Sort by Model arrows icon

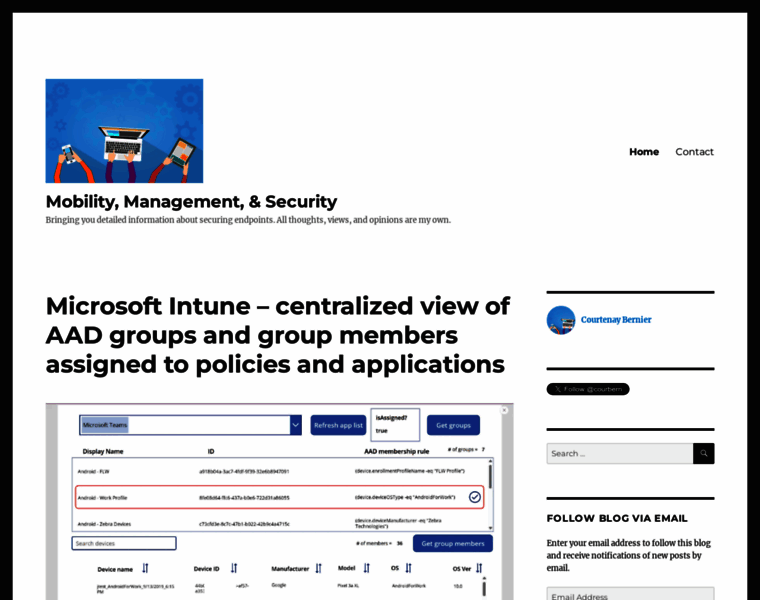366,568
